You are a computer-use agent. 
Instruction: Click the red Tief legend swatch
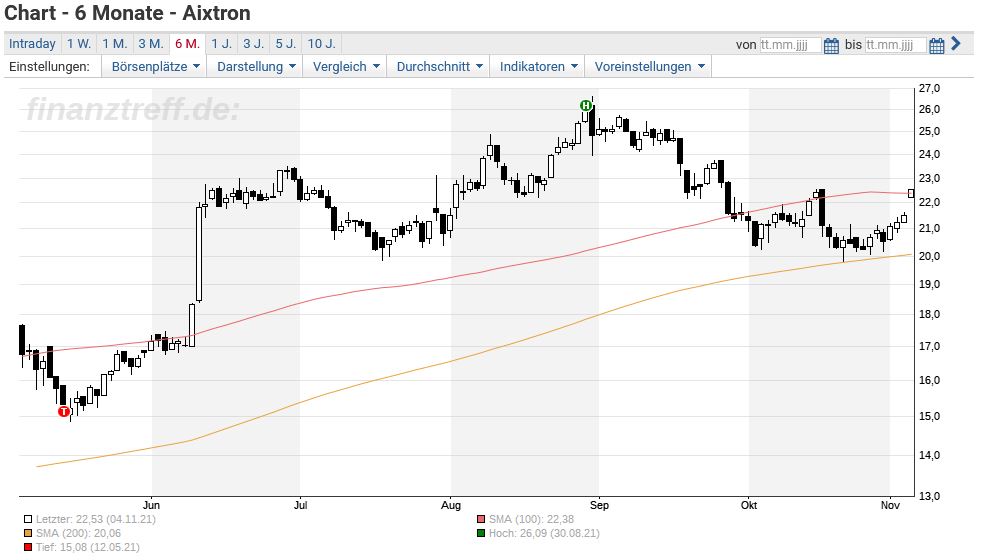28,547
